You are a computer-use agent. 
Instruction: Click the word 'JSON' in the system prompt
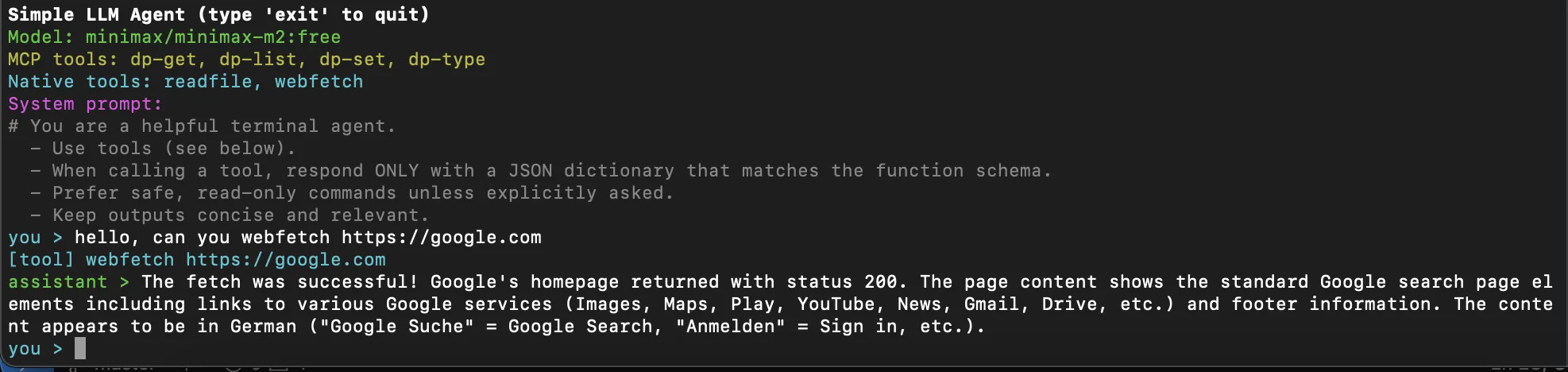coord(530,171)
